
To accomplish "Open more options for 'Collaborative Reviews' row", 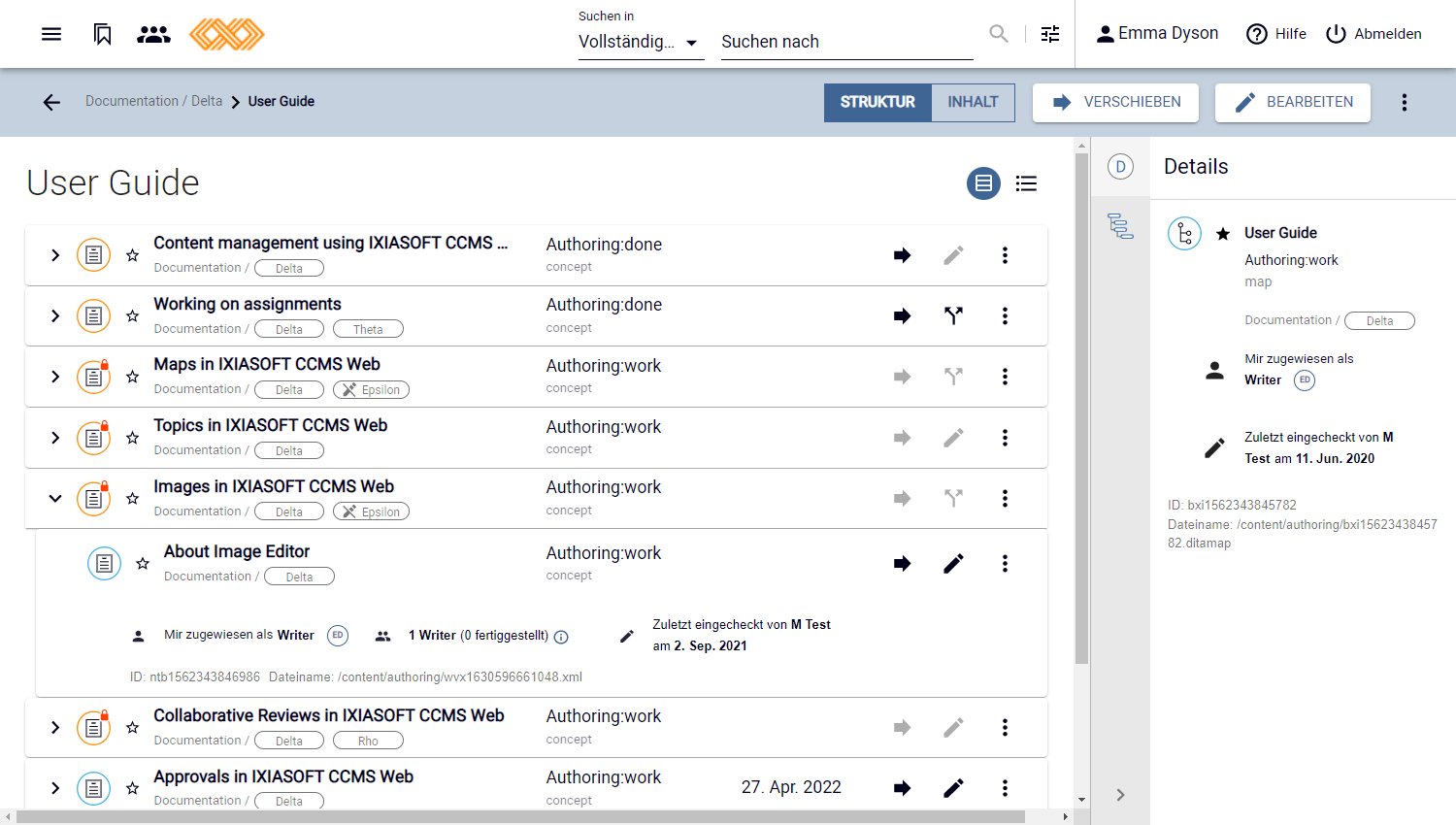I will point(1005,727).
